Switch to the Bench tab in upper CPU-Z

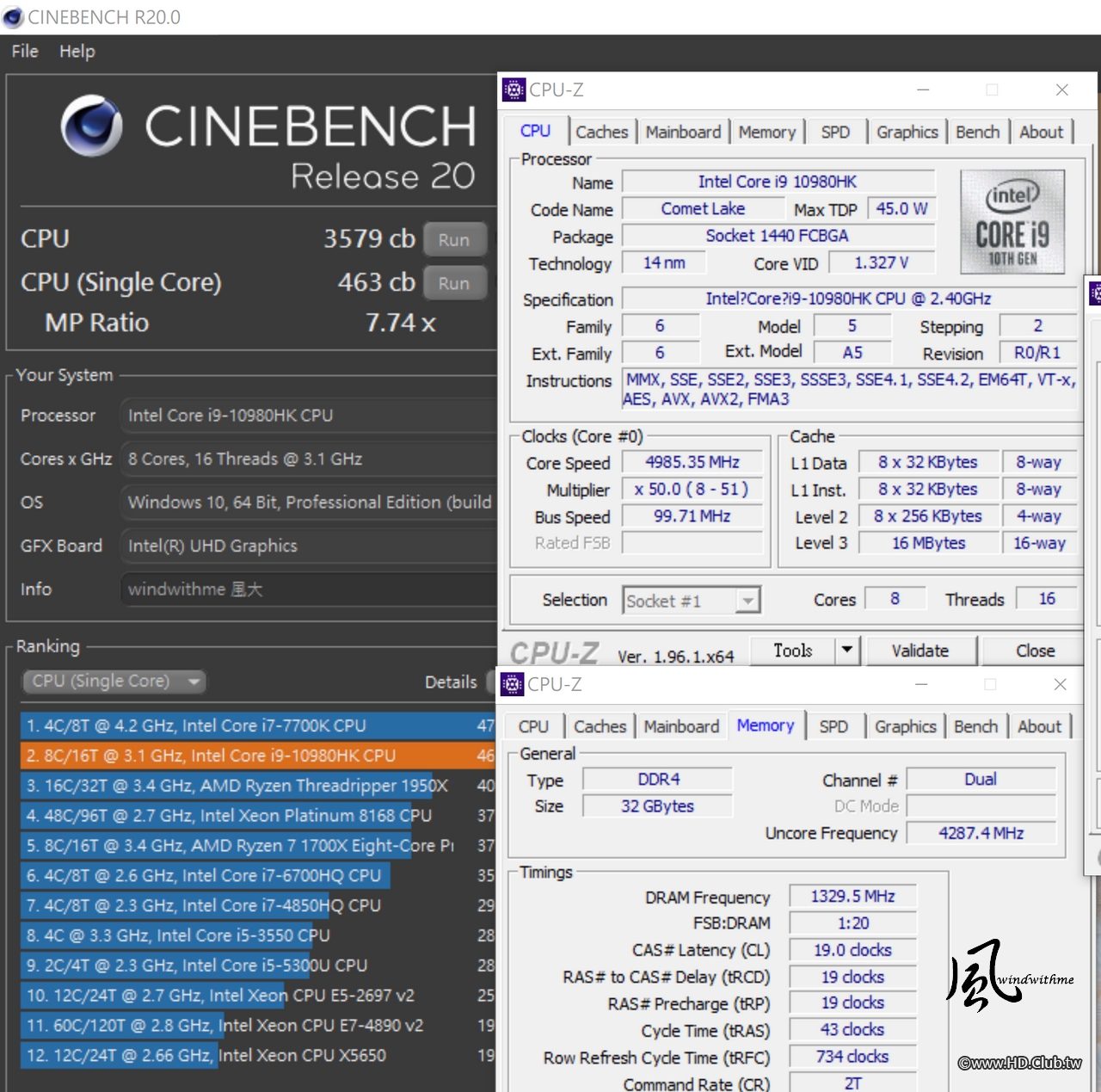(977, 133)
